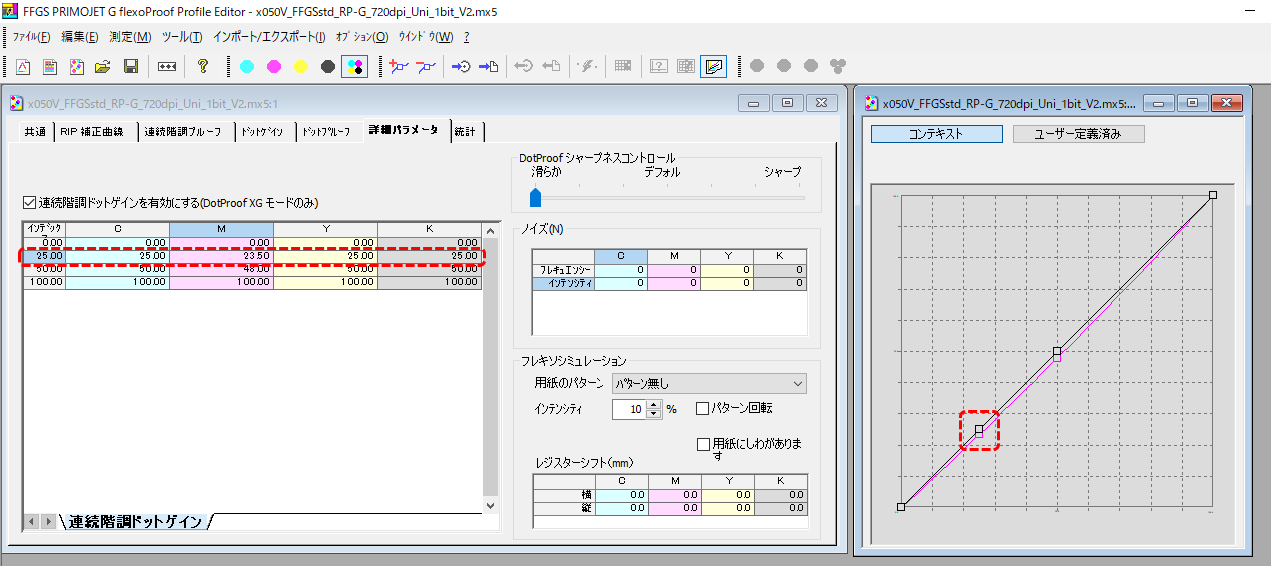Enable the パターン回転 checkbox

tap(702, 408)
